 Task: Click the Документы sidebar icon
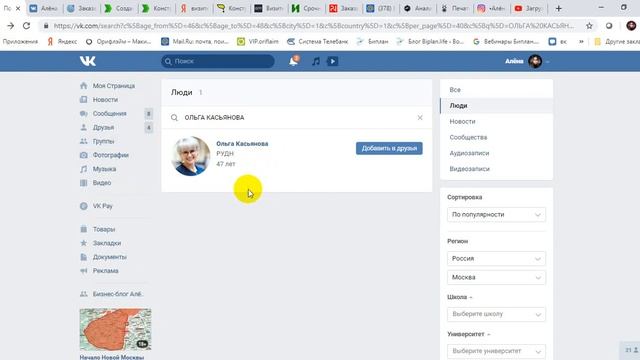tap(84, 257)
